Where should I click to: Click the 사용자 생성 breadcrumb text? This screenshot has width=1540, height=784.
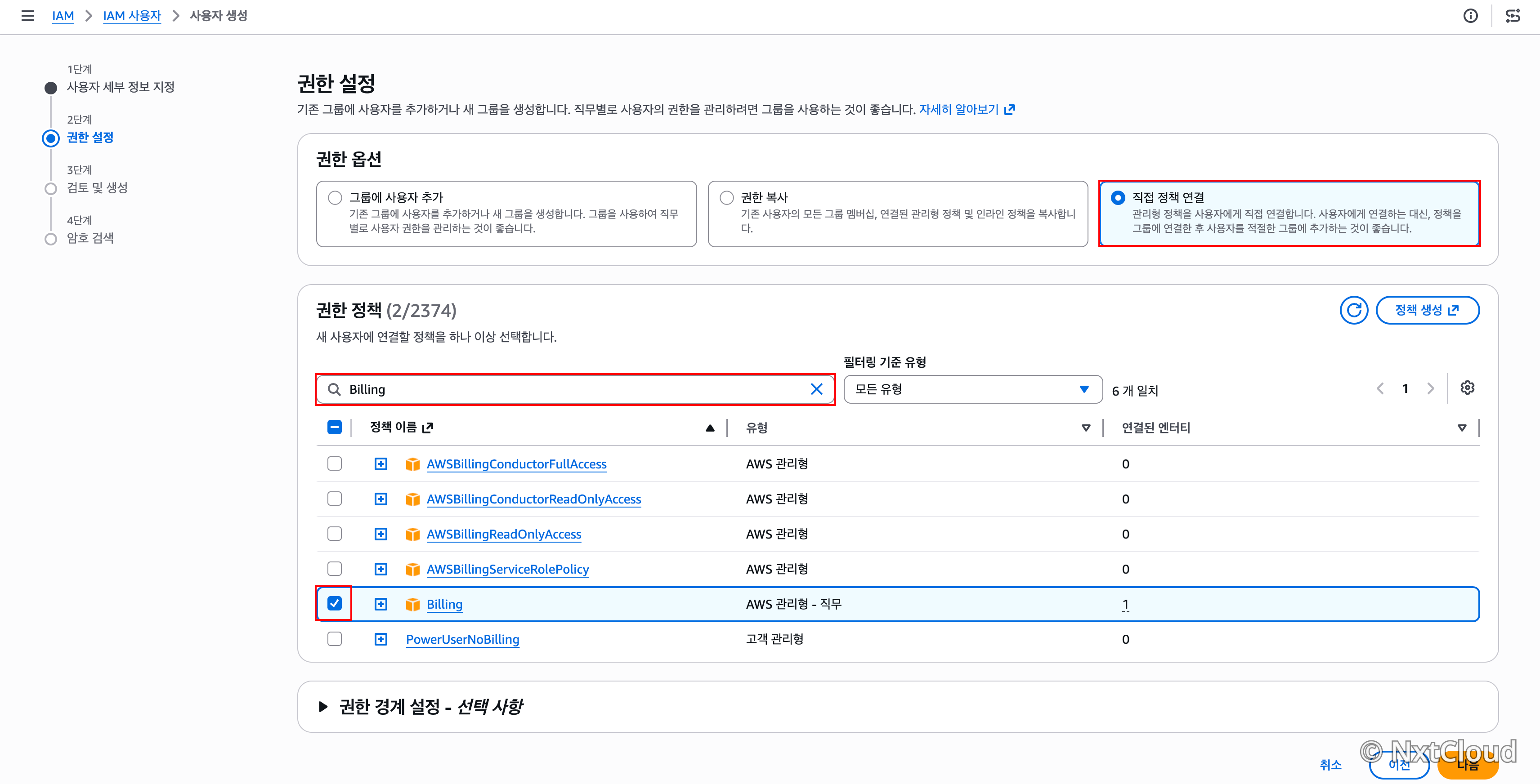218,16
